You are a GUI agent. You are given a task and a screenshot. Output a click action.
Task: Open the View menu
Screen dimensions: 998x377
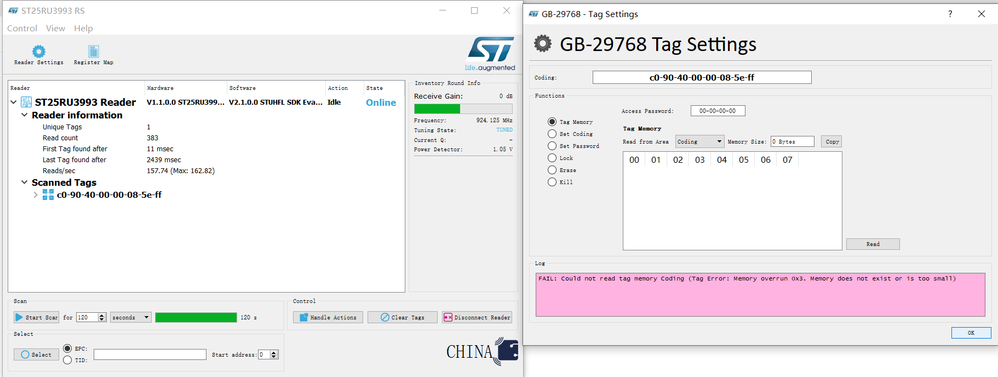pyautogui.click(x=55, y=28)
